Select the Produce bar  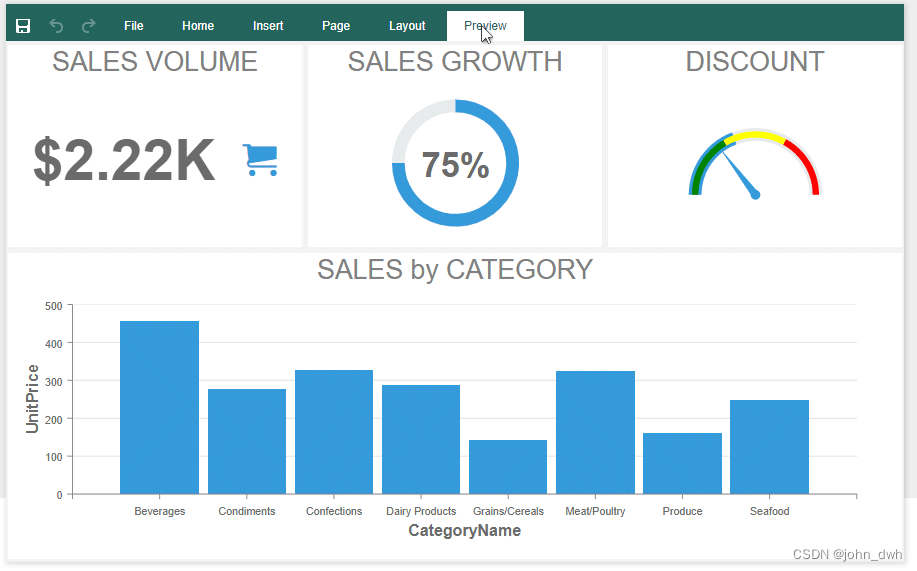[682, 463]
